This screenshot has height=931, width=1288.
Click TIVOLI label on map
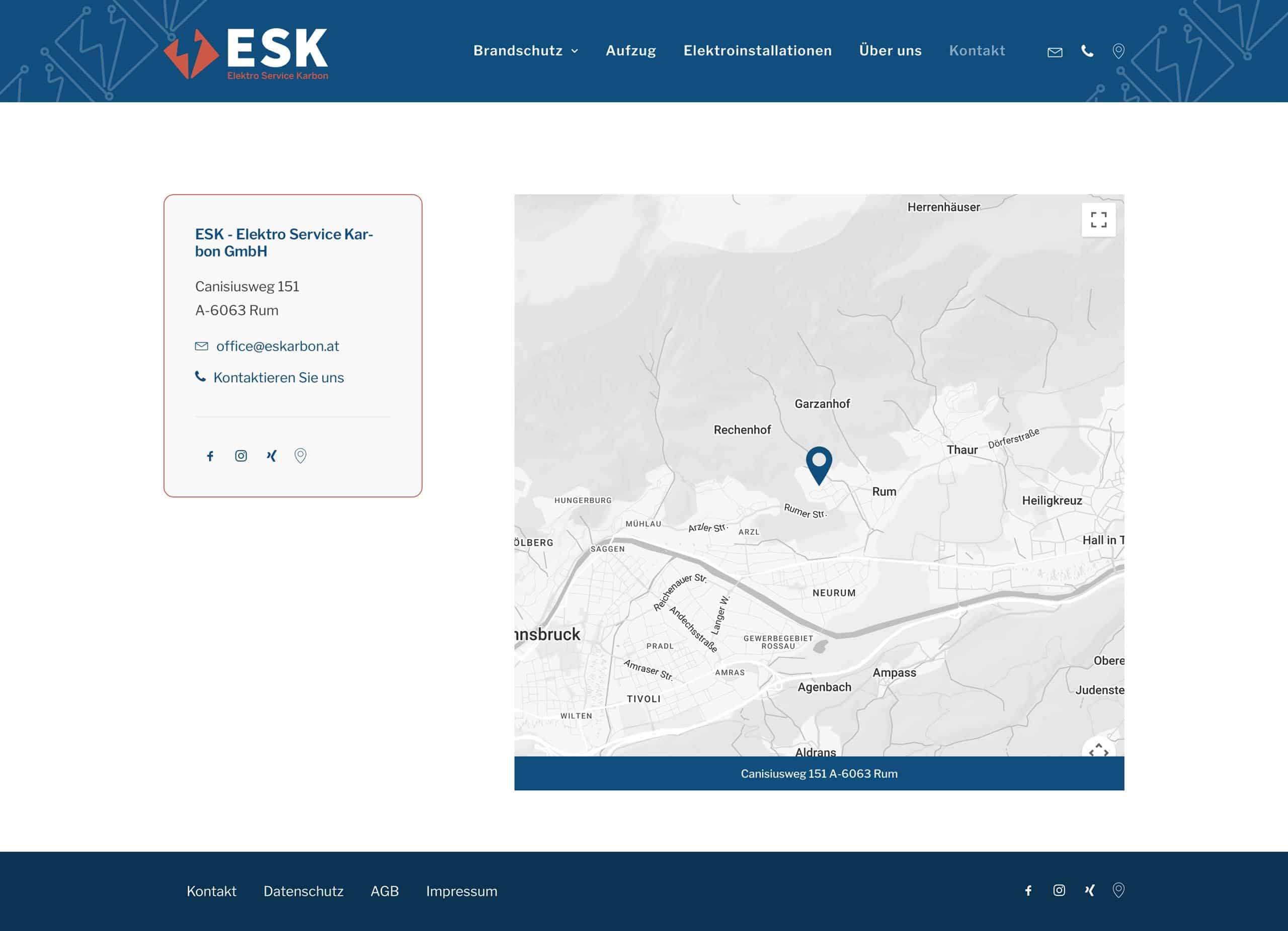[643, 699]
